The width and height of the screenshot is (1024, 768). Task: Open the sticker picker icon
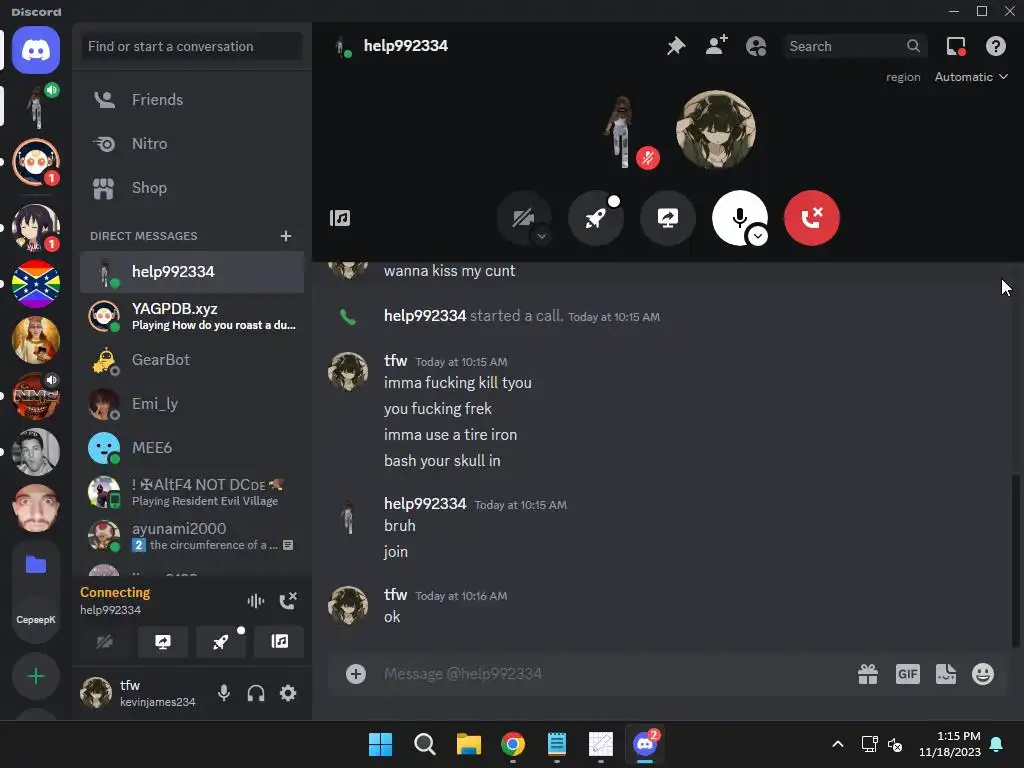[946, 674]
